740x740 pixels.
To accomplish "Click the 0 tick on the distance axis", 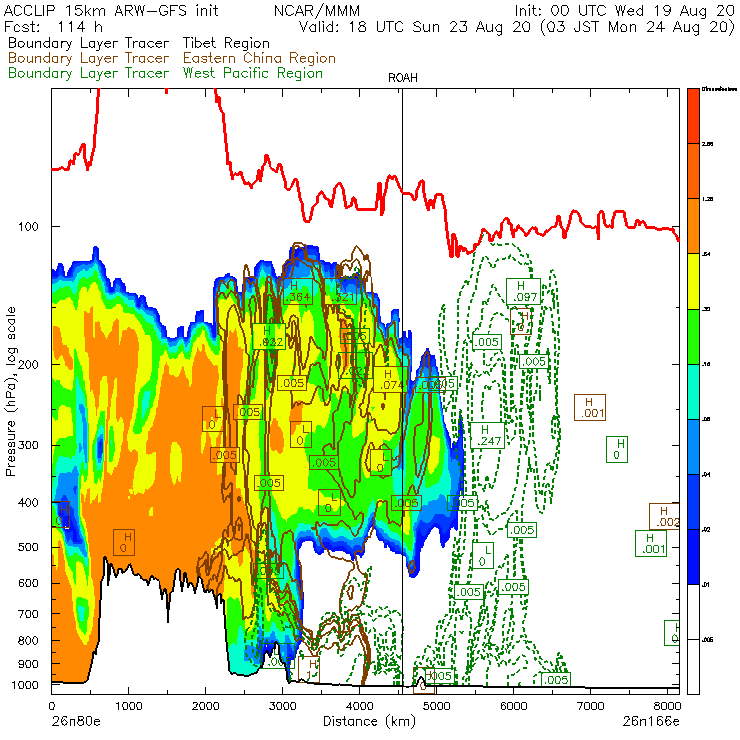I will click(x=52, y=706).
